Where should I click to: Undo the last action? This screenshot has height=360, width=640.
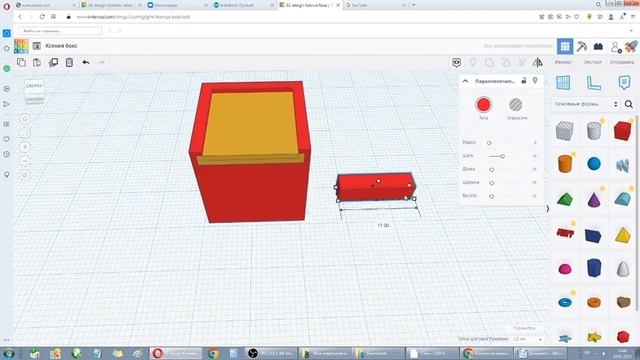(86, 62)
